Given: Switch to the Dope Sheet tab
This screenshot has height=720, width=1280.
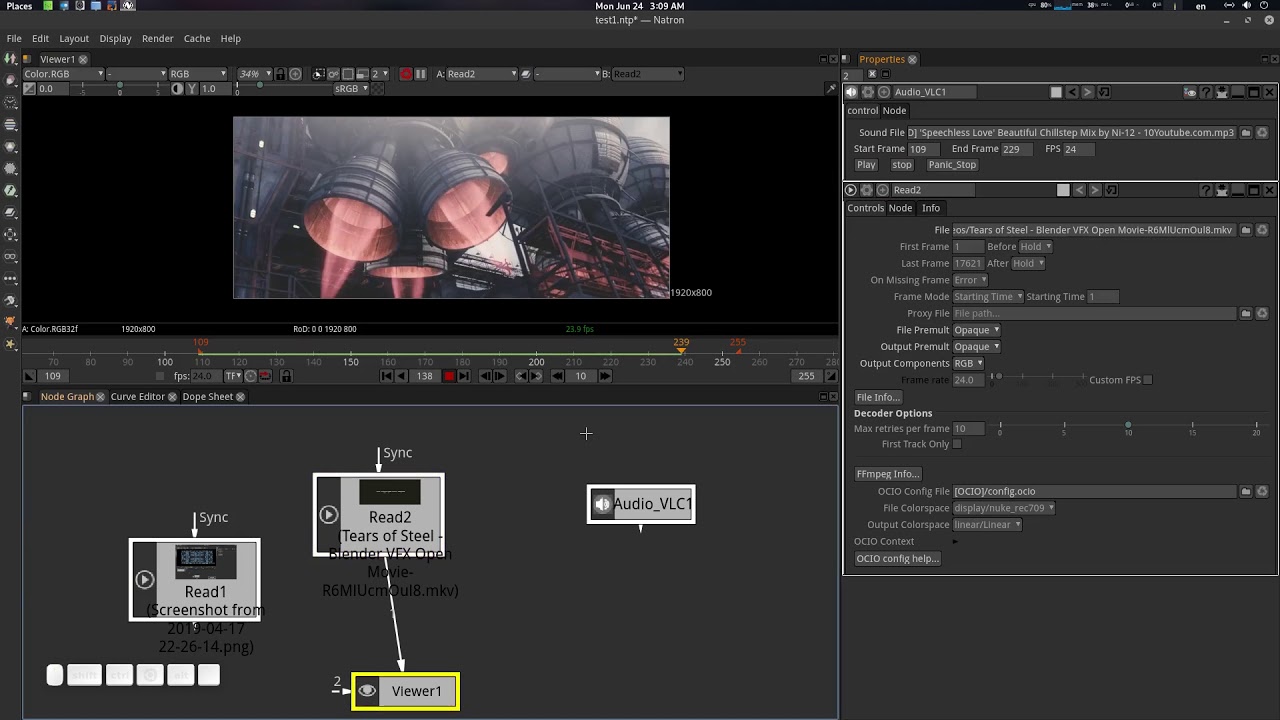Looking at the screenshot, I should [207, 397].
